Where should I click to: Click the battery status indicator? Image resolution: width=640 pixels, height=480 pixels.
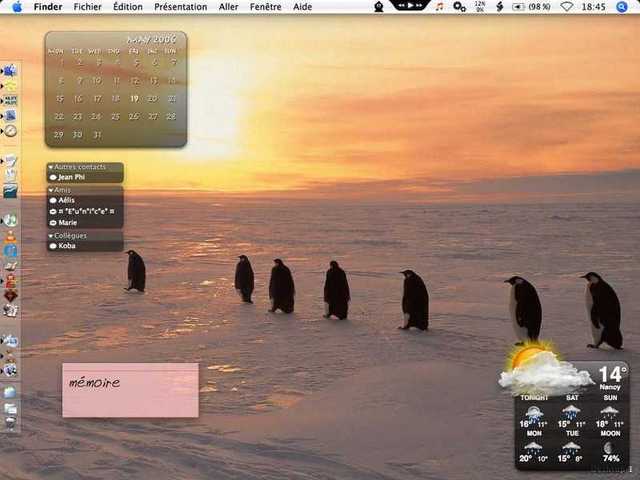click(x=537, y=7)
